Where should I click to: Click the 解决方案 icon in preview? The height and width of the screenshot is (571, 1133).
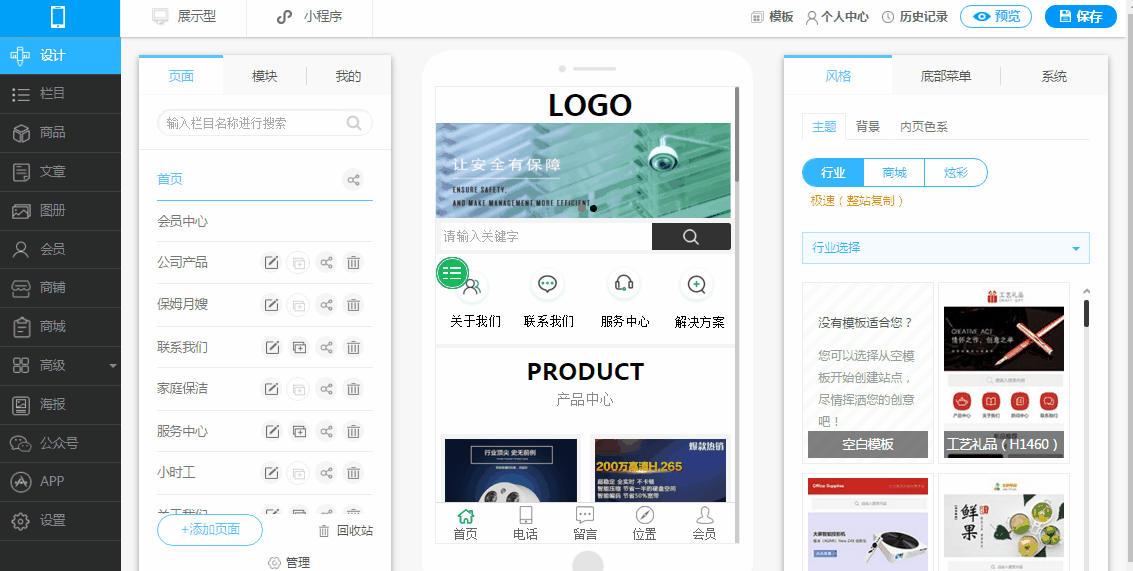(x=697, y=286)
